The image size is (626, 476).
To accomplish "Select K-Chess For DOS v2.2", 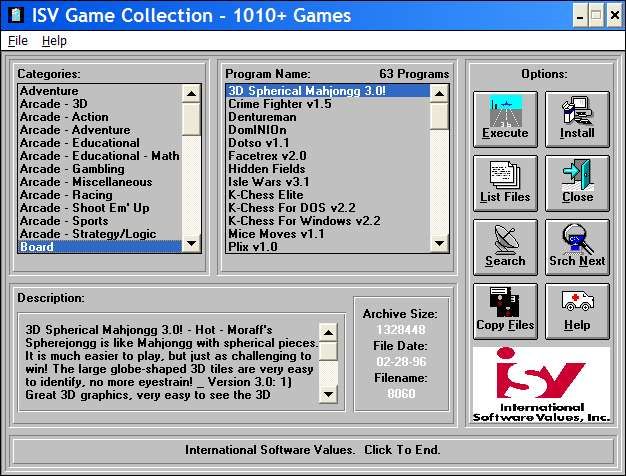I will [328, 208].
